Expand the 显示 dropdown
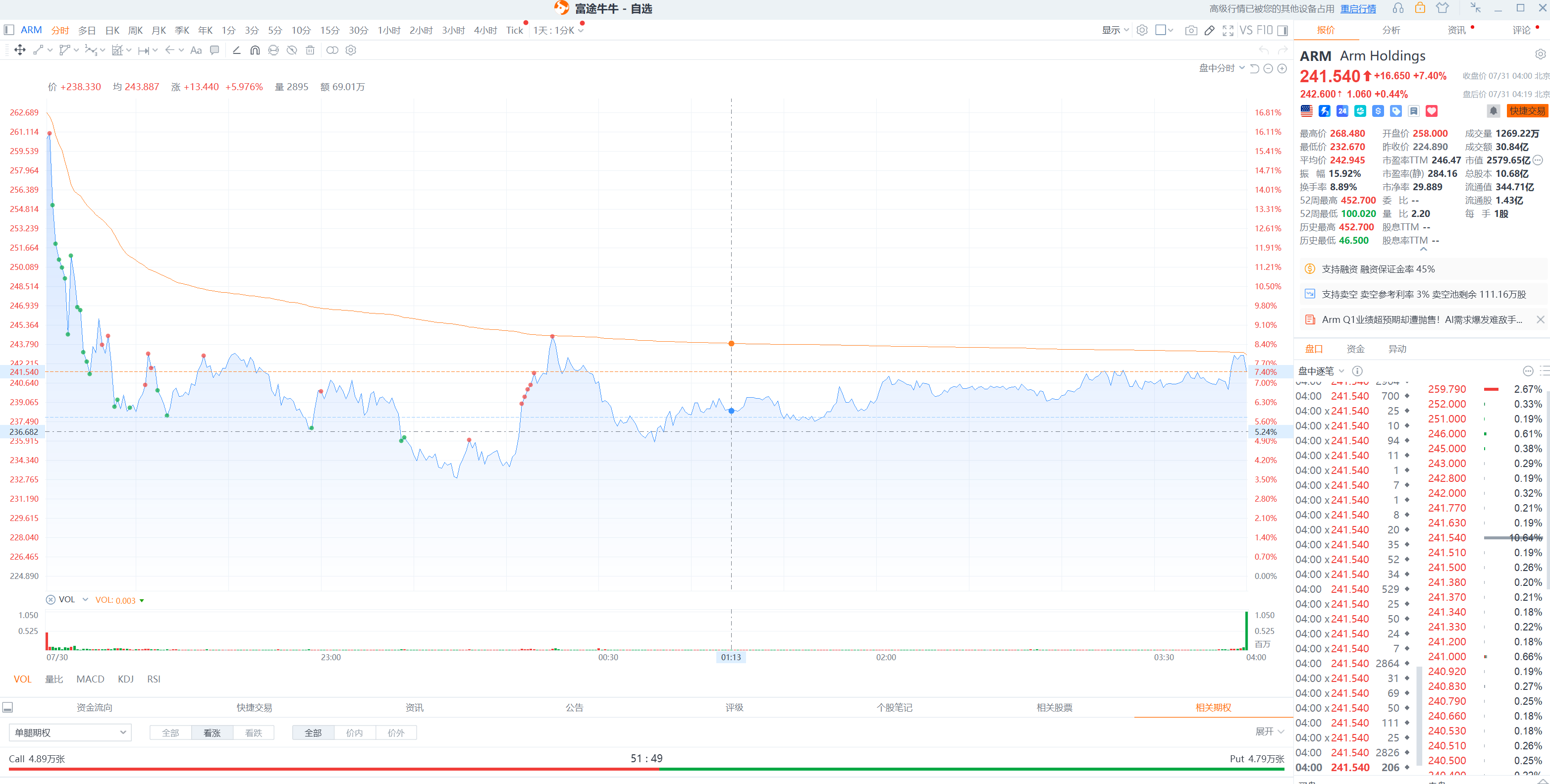The image size is (1550, 784). 1115,30
